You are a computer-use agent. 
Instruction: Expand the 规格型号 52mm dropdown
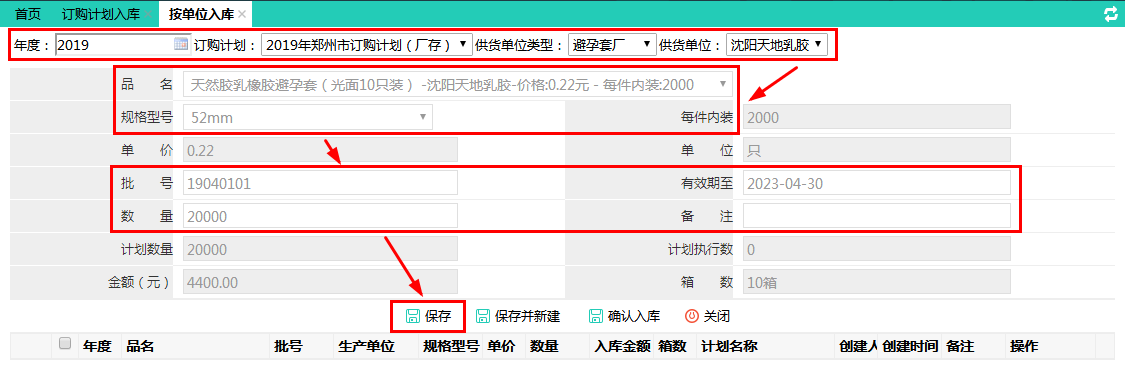click(x=308, y=117)
